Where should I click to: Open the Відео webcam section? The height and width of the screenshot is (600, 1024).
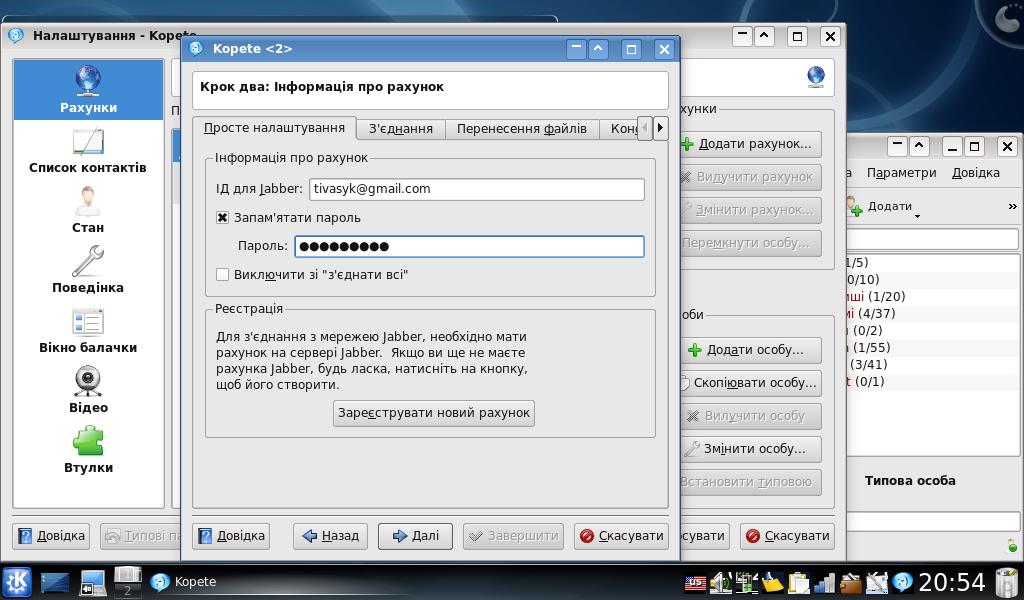[88, 390]
